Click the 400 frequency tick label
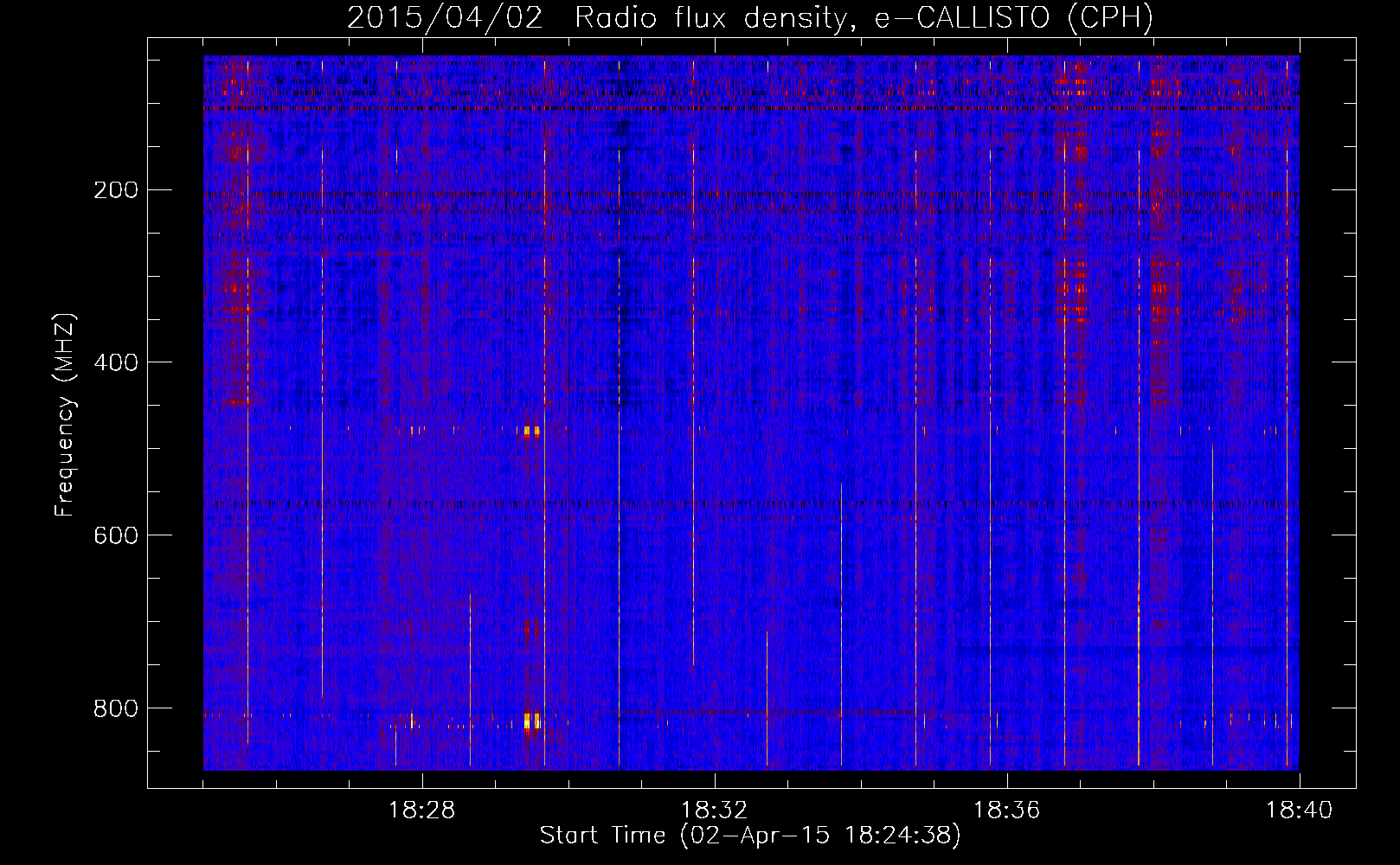1400x865 pixels. 116,362
